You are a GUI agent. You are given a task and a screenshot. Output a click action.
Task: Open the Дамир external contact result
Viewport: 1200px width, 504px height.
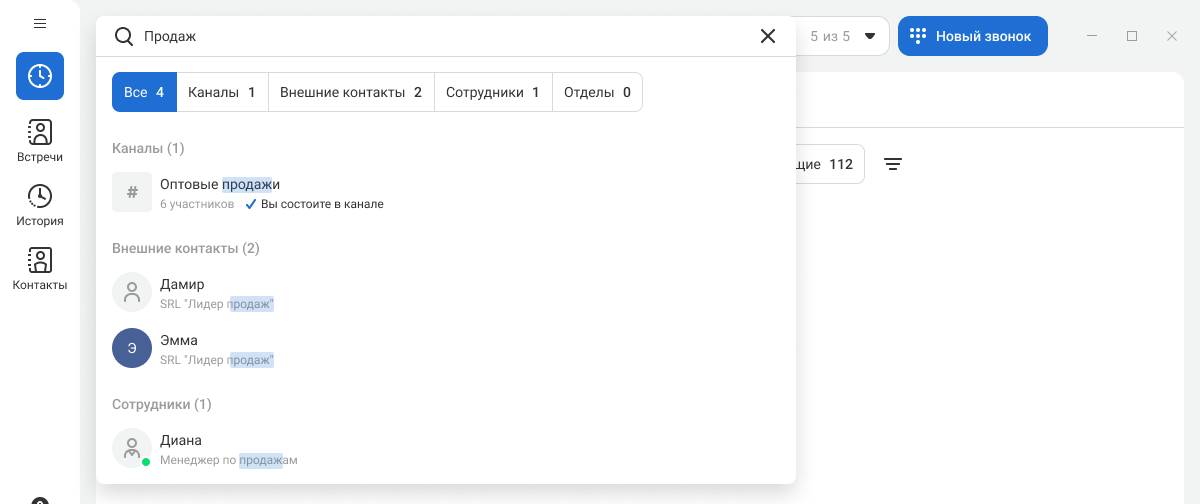click(182, 292)
